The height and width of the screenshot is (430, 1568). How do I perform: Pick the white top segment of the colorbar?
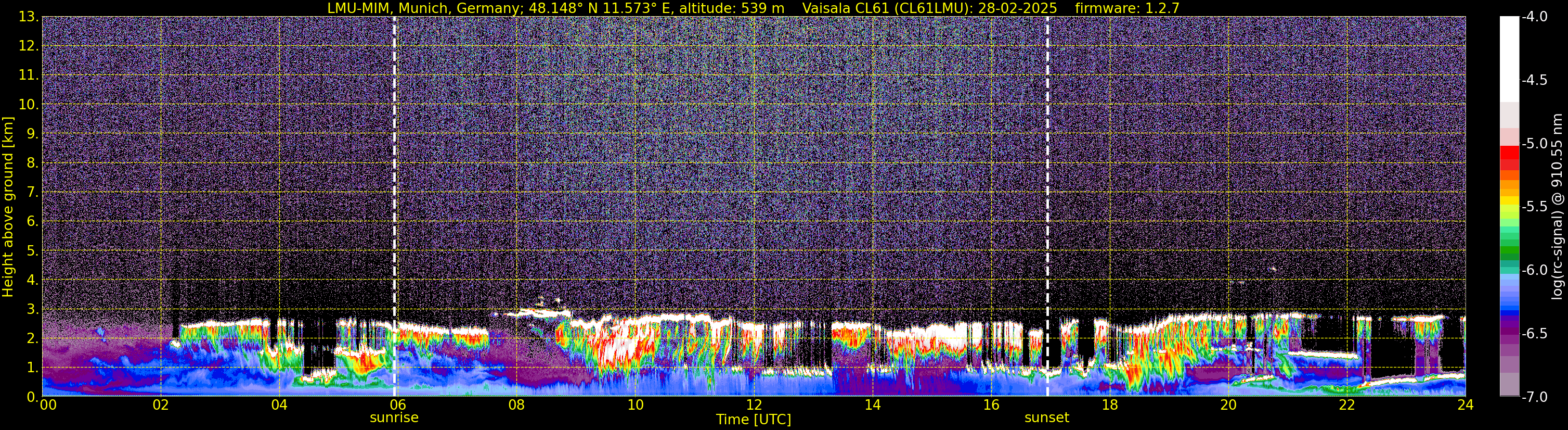pos(1510,58)
